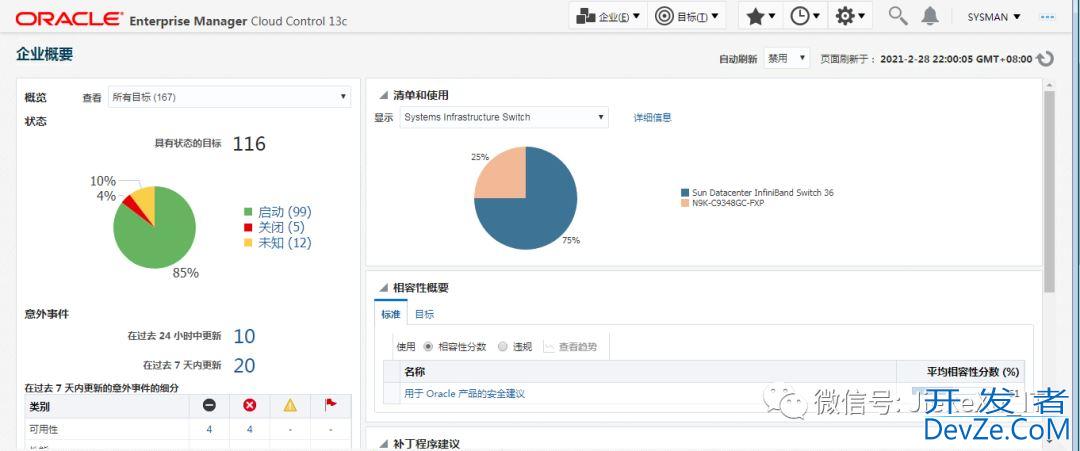Open the Systems Infrastructure Switch dropdown
This screenshot has height=451, width=1080.
point(503,117)
